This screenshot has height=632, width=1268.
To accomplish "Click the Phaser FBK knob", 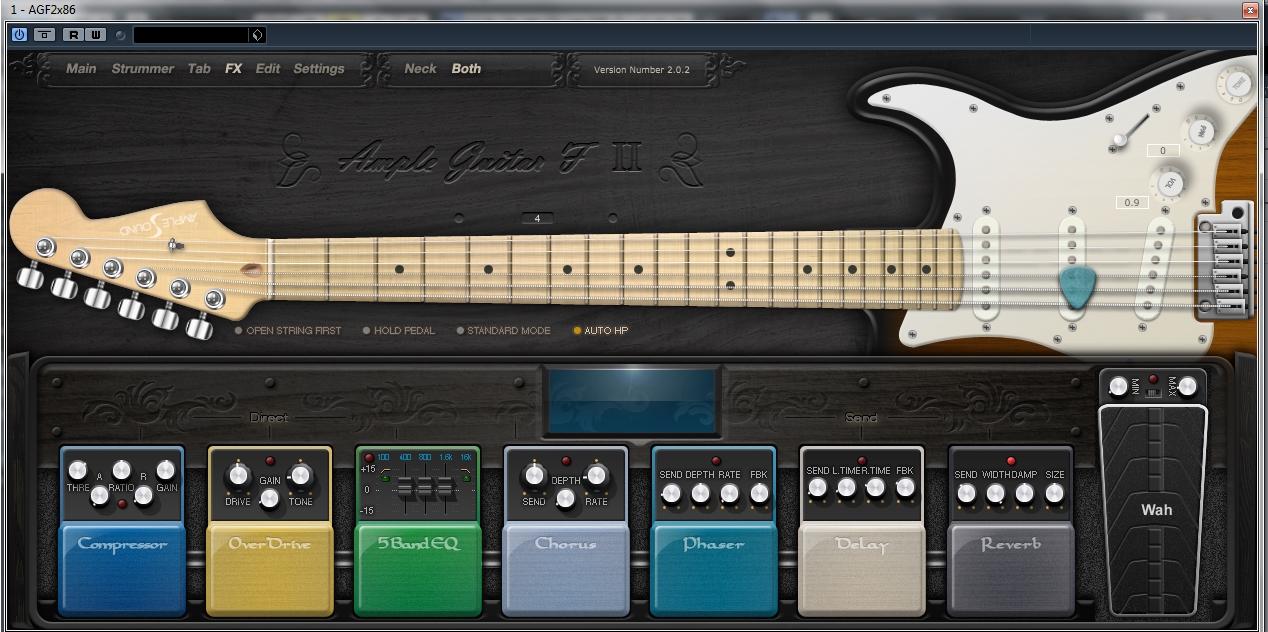I will pyautogui.click(x=759, y=492).
